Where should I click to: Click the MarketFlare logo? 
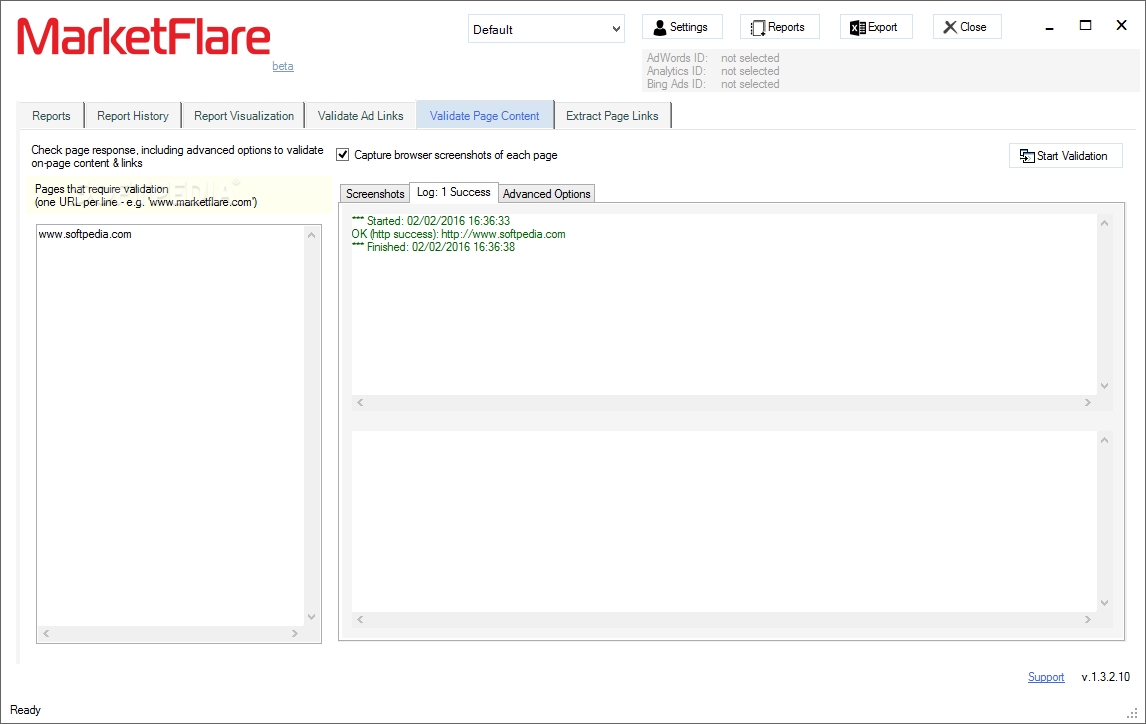[143, 37]
